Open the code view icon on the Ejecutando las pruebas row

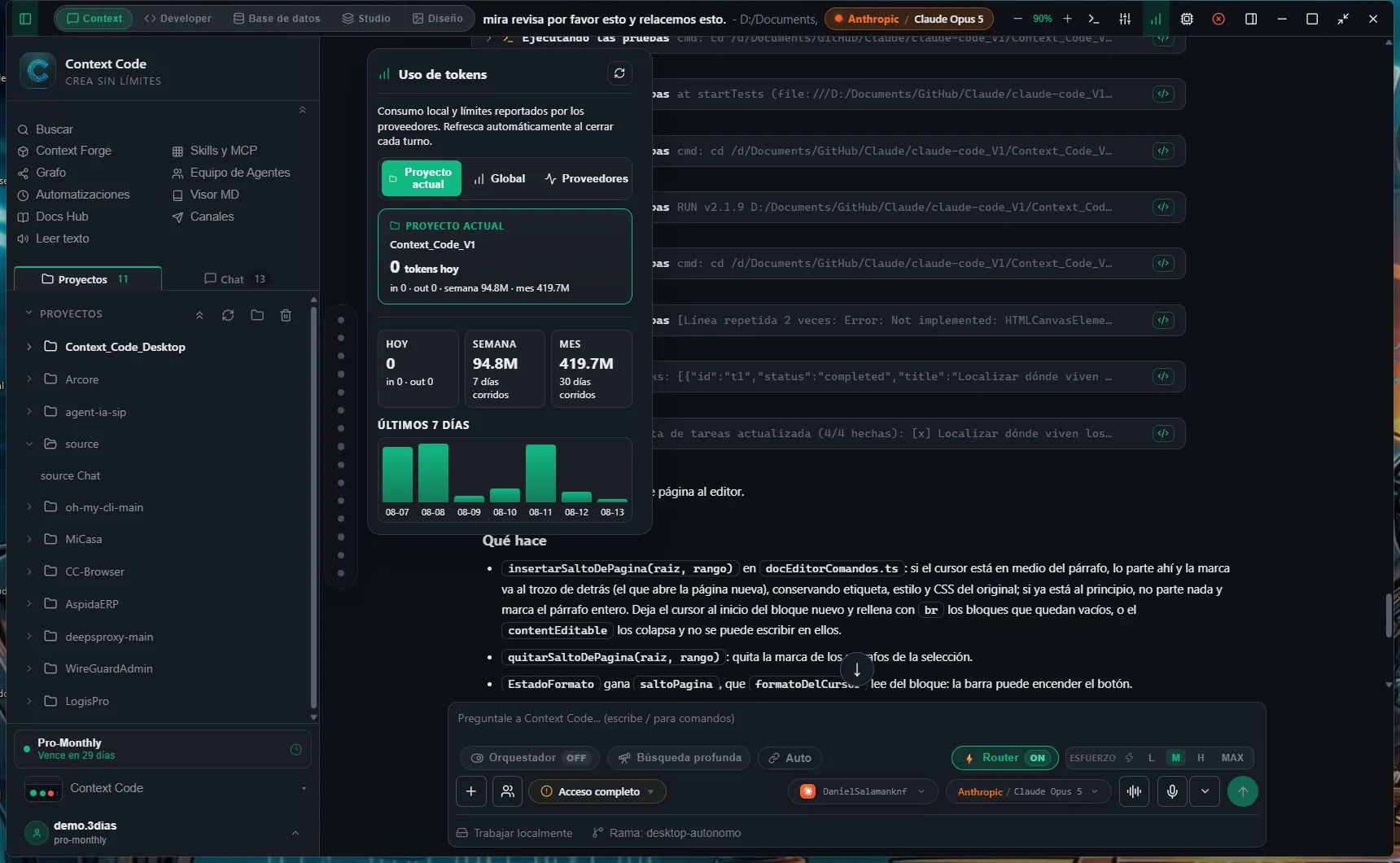[1163, 38]
